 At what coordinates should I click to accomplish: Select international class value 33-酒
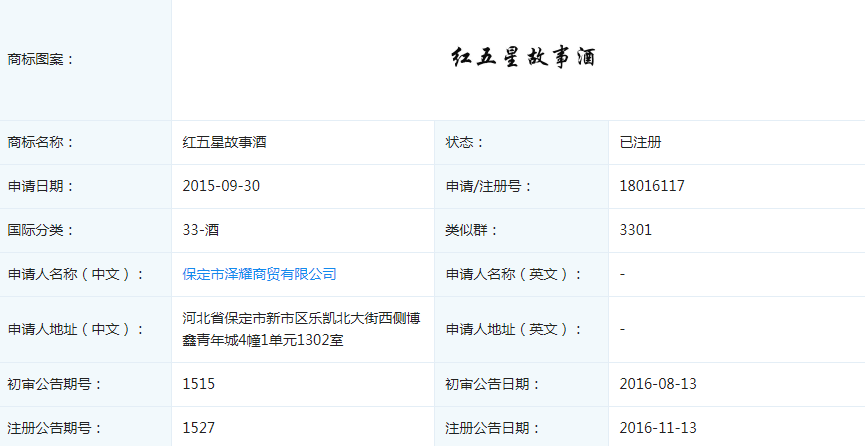point(201,230)
